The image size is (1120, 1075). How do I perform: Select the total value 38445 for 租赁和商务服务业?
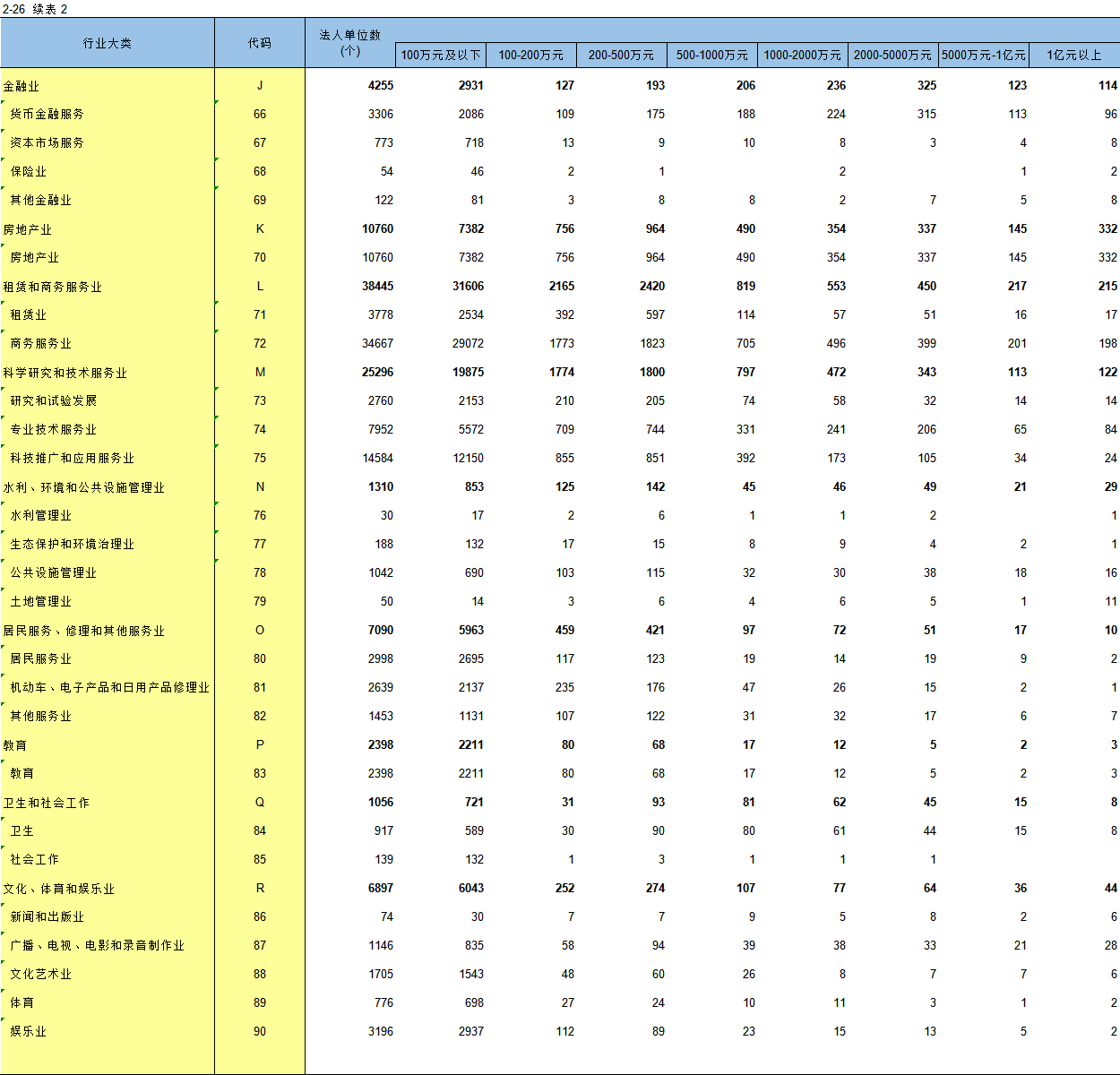[x=377, y=287]
